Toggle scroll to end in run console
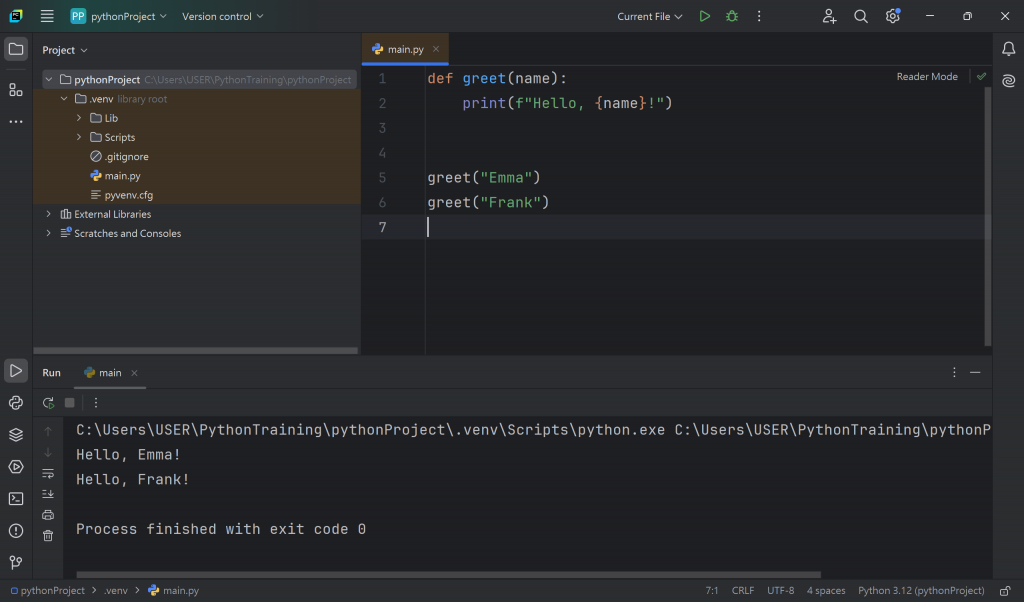Viewport: 1024px width, 602px height. coord(48,494)
